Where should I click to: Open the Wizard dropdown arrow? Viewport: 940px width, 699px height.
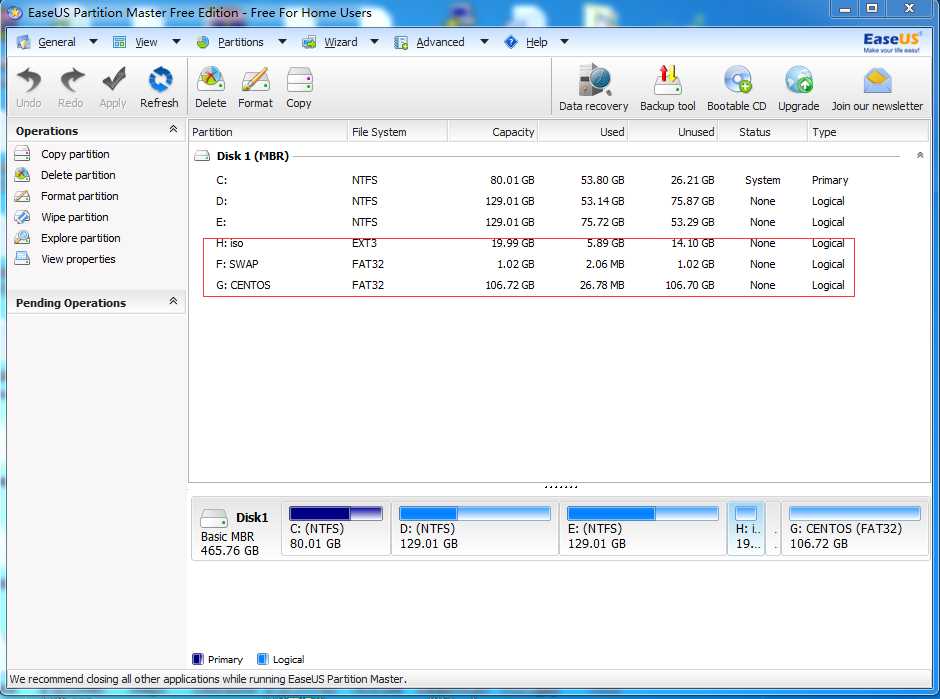click(374, 42)
